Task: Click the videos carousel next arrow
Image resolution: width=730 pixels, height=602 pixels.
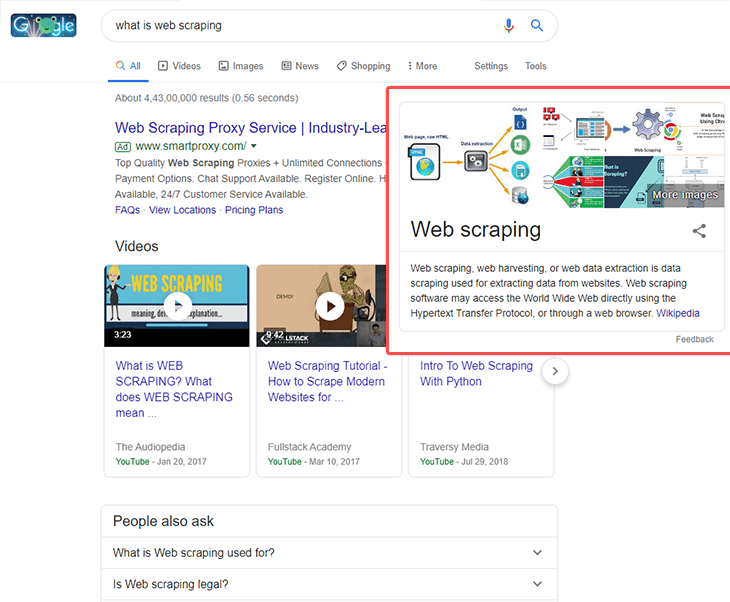Action: [555, 371]
